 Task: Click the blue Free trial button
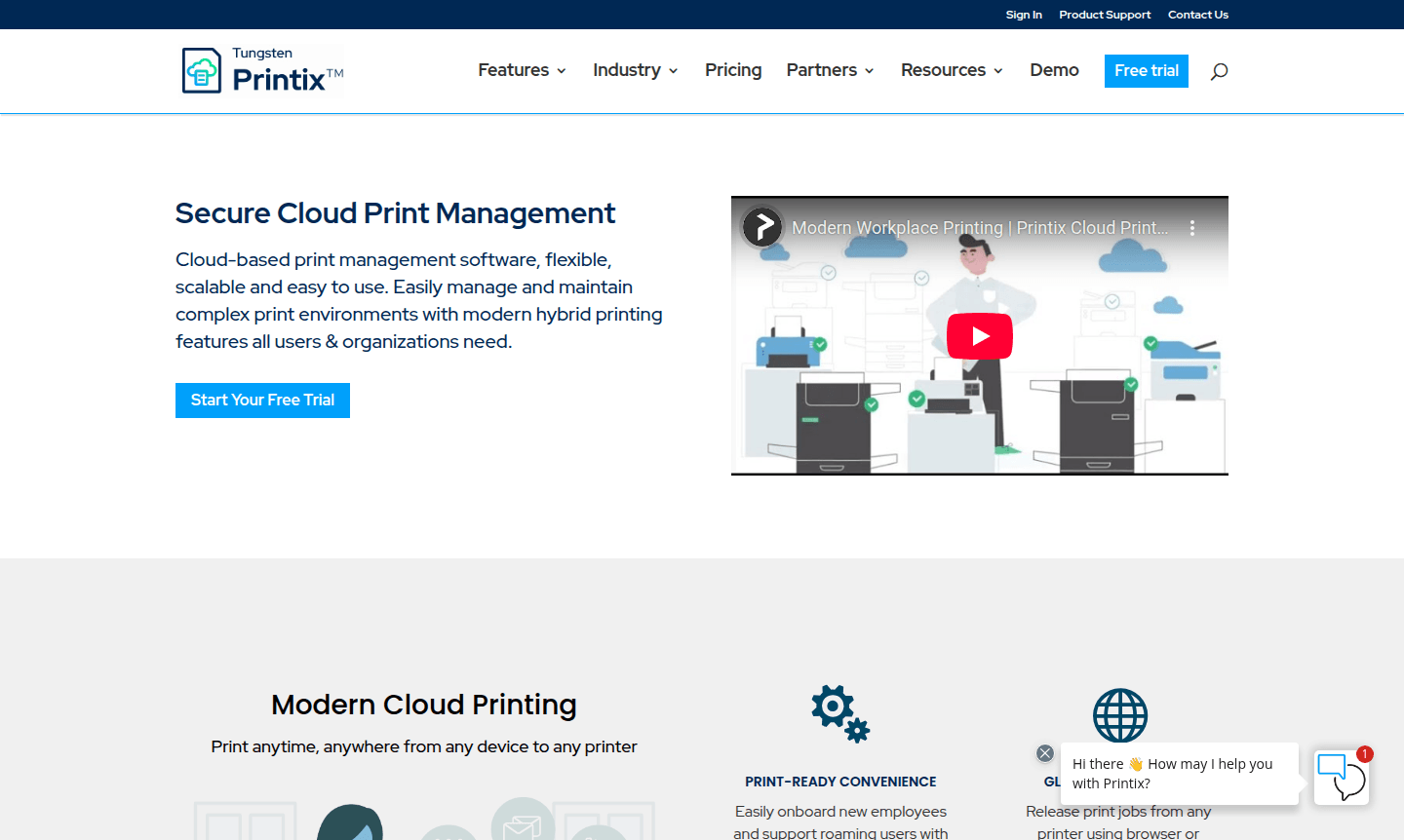coord(1146,70)
